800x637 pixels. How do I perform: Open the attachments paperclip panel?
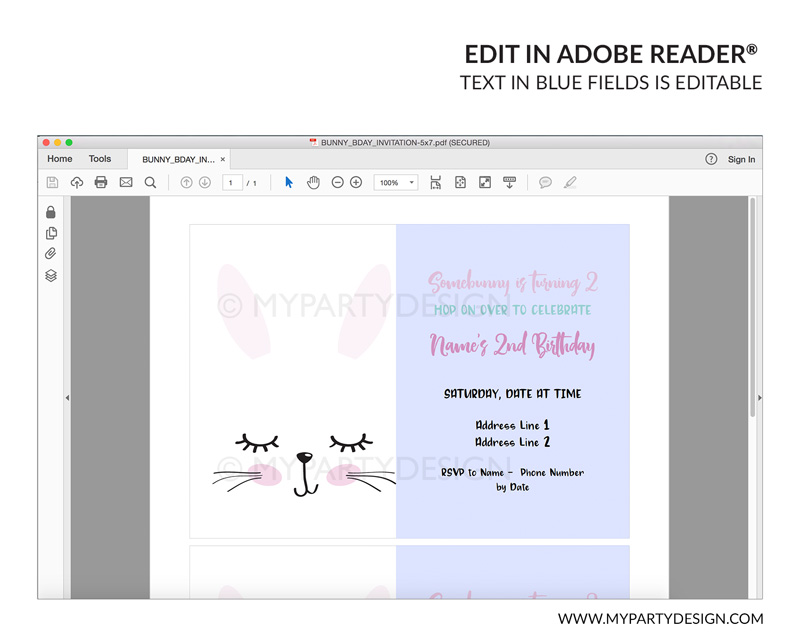coord(51,254)
